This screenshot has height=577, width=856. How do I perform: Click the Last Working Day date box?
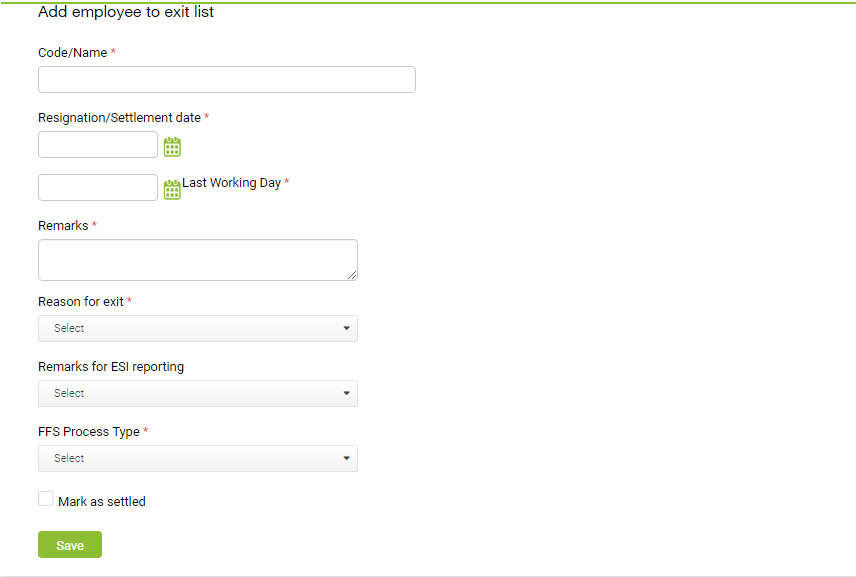pos(98,188)
